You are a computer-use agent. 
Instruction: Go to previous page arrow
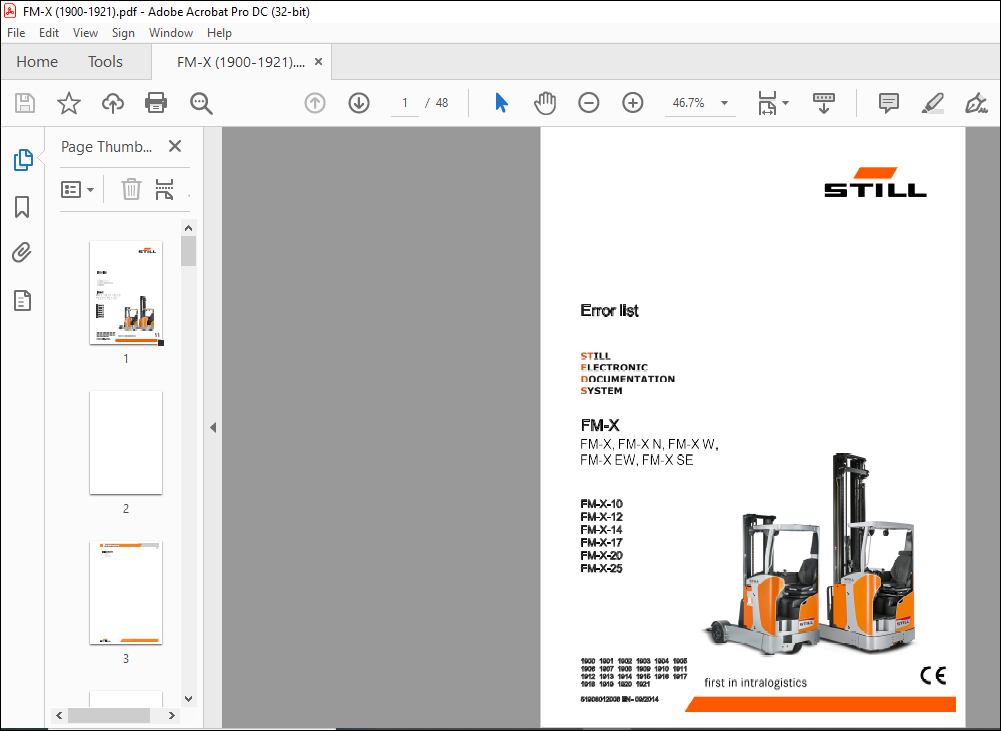[x=315, y=103]
